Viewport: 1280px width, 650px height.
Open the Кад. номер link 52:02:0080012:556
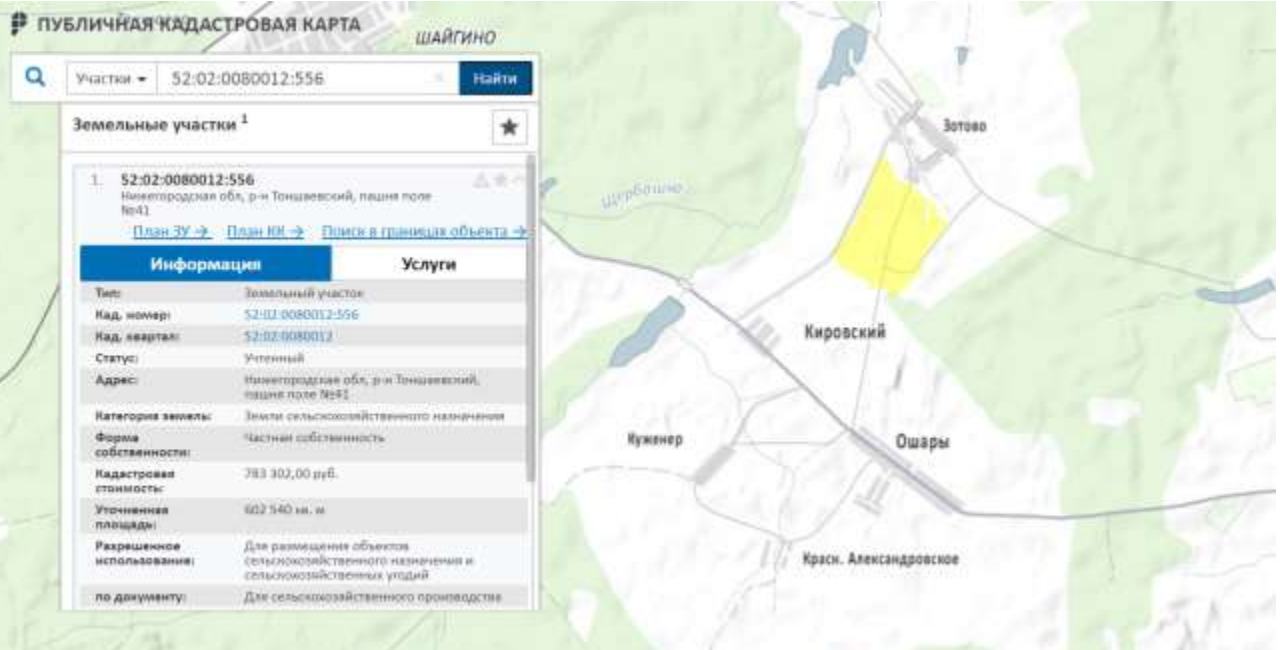[x=301, y=315]
